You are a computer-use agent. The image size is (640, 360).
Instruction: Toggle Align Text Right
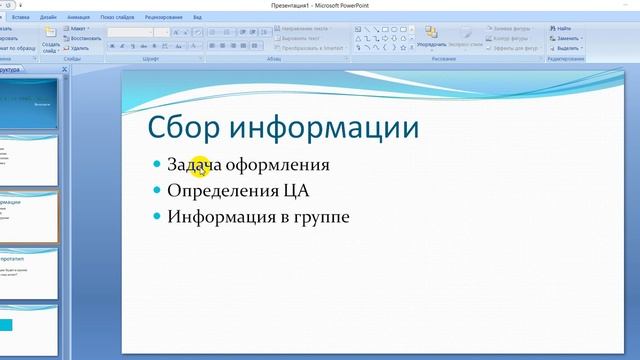coord(233,46)
